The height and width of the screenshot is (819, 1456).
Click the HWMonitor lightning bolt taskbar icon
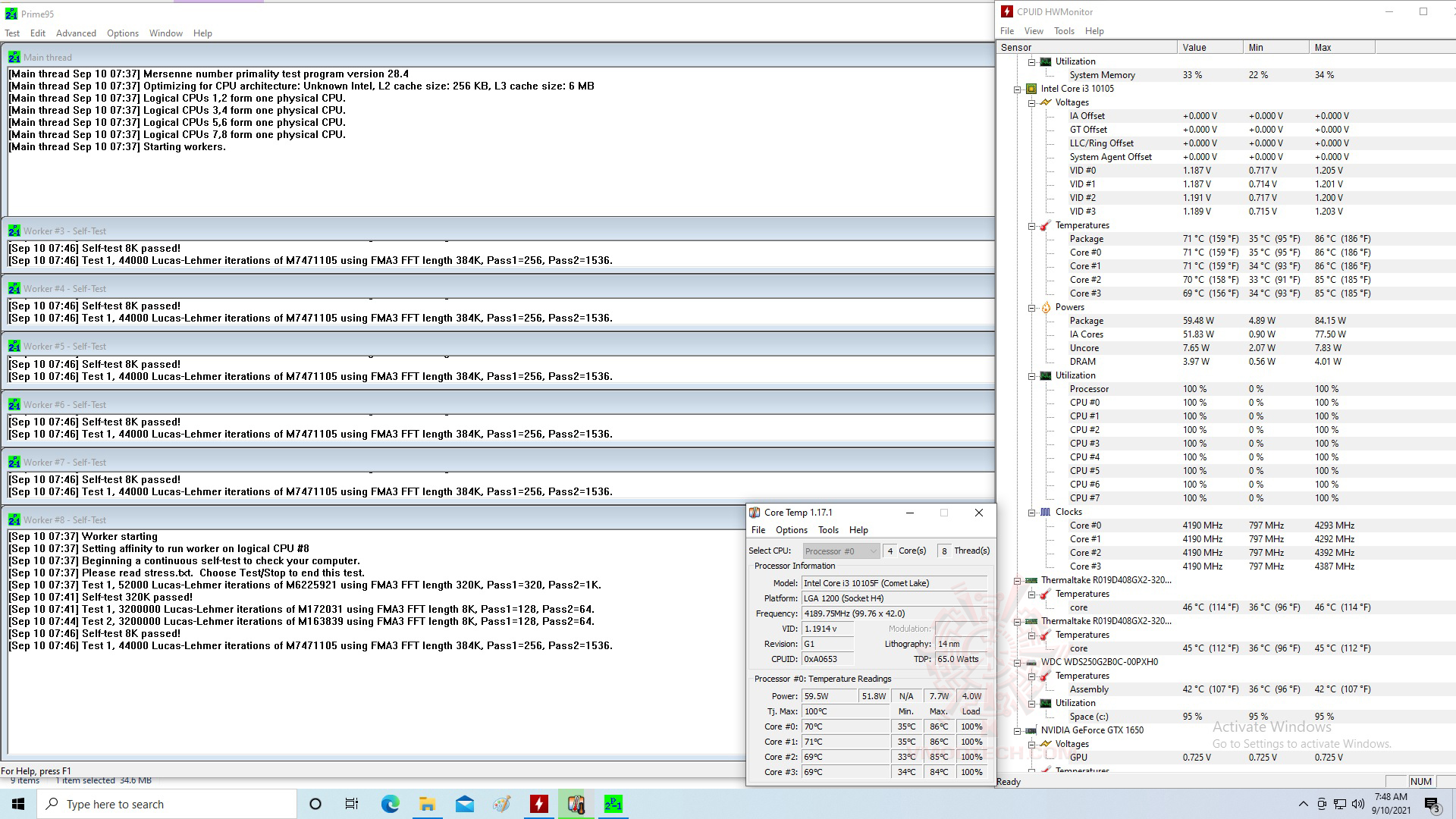[x=539, y=804]
